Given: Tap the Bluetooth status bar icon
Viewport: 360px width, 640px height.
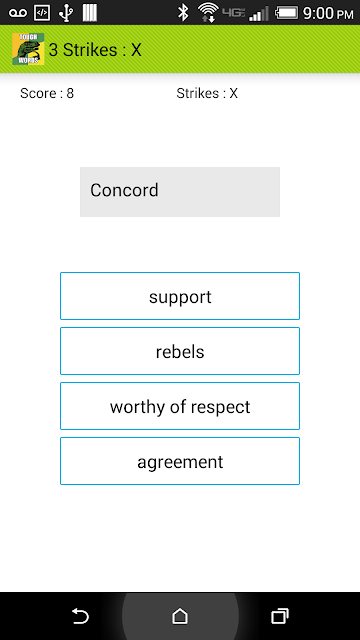Looking at the screenshot, I should click(x=183, y=13).
